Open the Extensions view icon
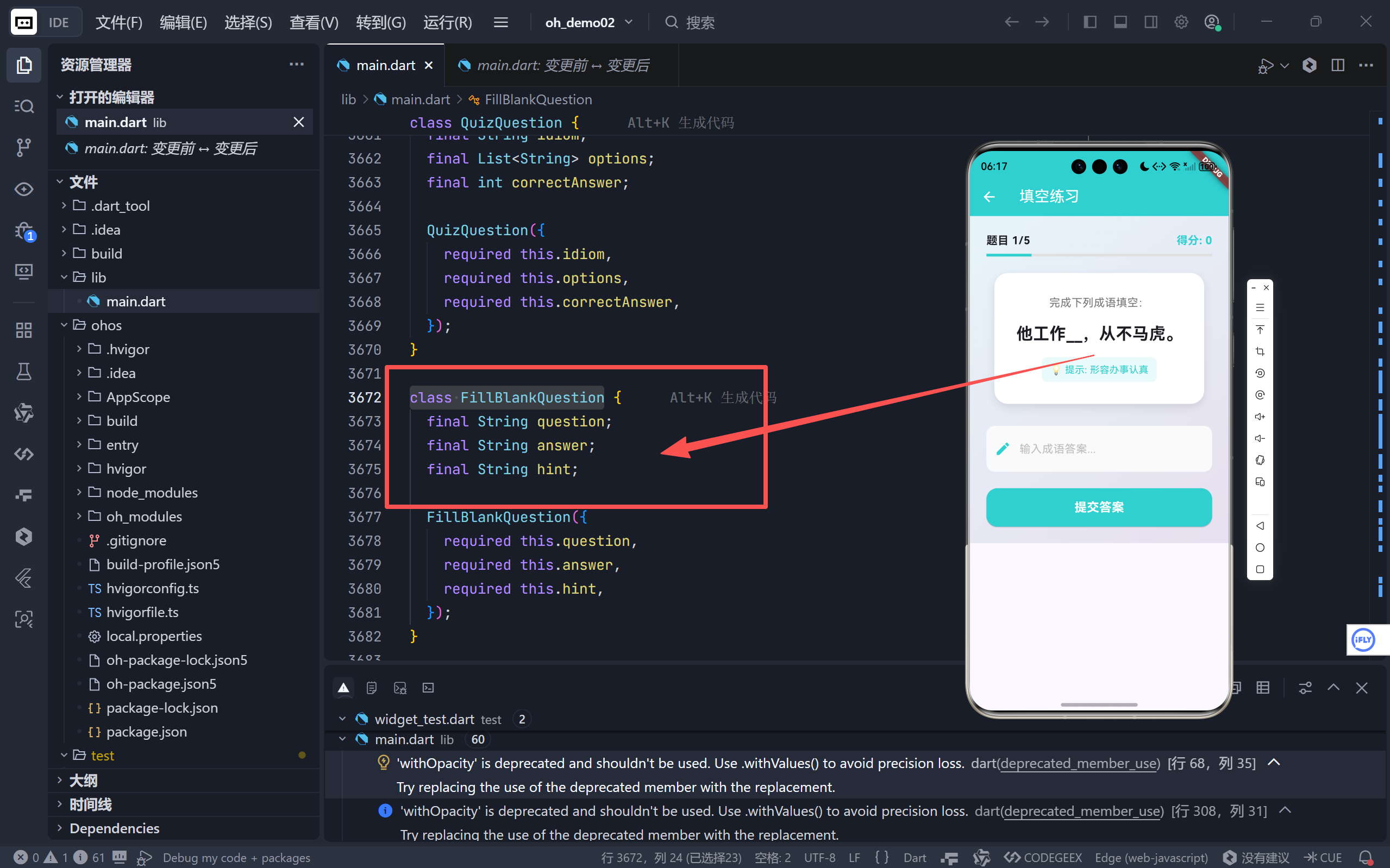The height and width of the screenshot is (868, 1390). point(23,330)
